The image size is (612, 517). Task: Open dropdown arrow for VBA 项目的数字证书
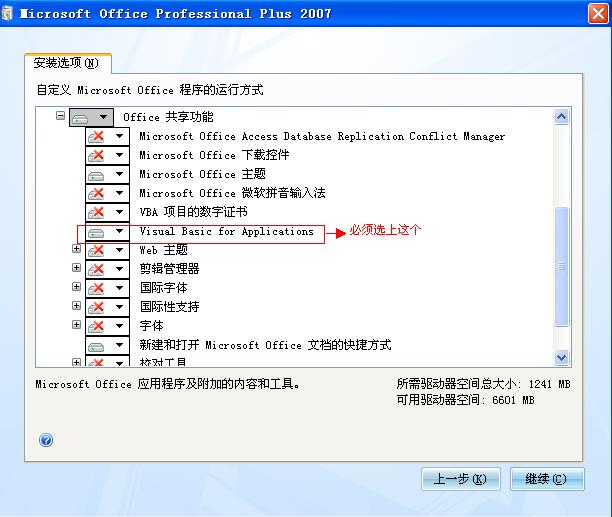[x=119, y=212]
